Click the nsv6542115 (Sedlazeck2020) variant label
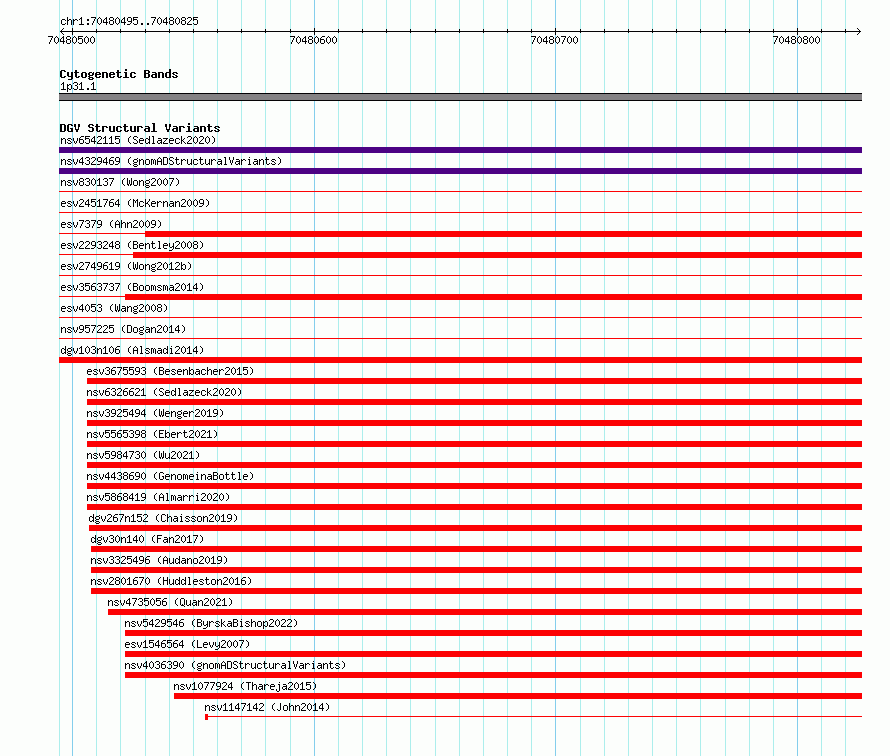This screenshot has width=890, height=756. 138,140
